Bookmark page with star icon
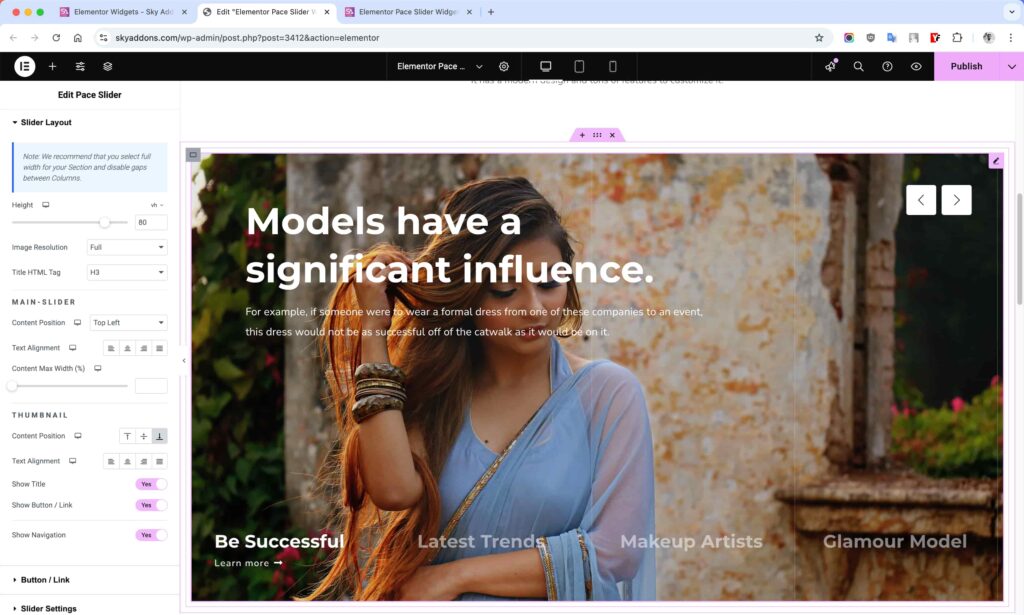The height and width of the screenshot is (615, 1024). point(819,38)
